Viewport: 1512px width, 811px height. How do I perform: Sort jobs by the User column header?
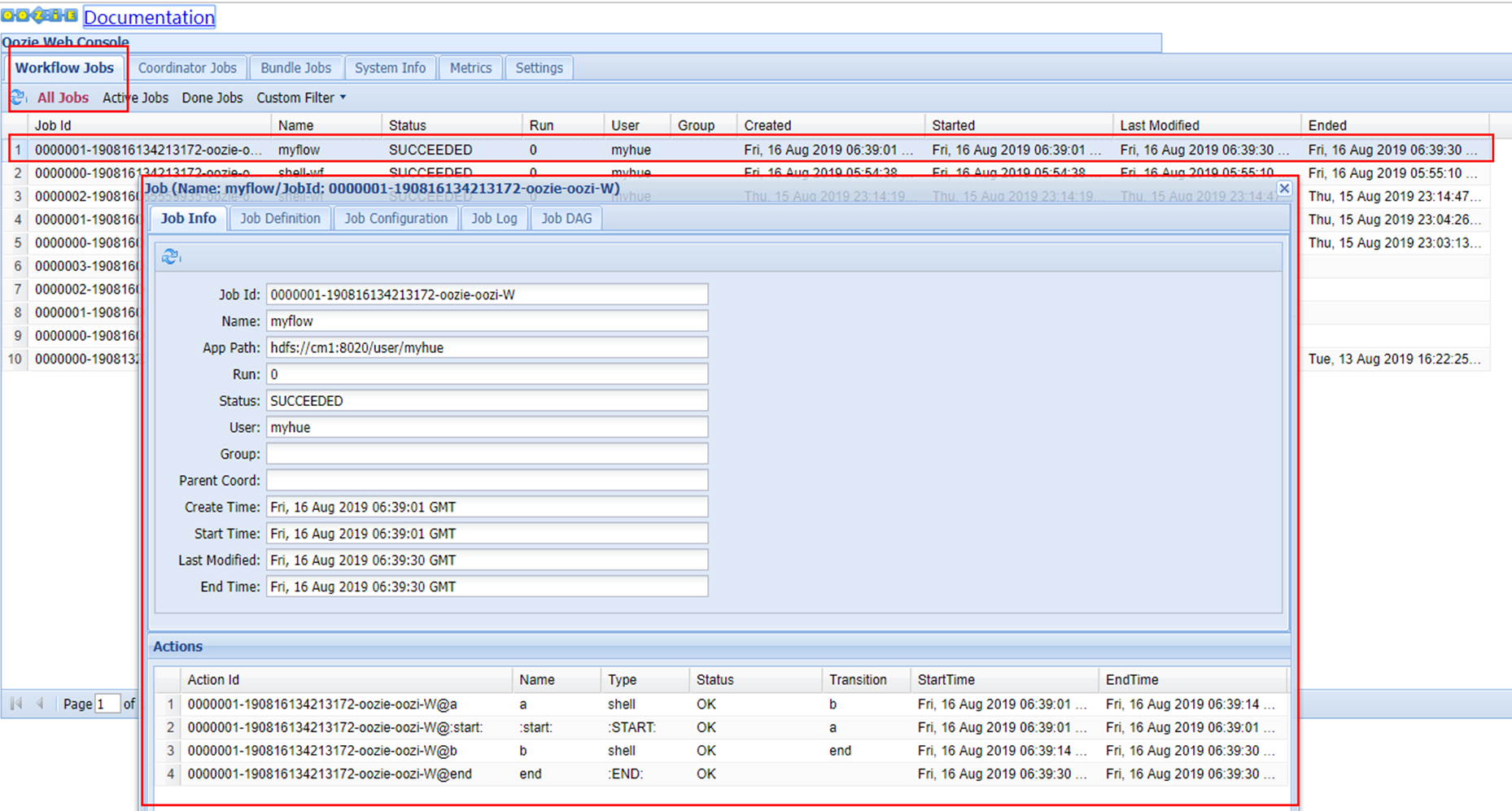click(637, 125)
